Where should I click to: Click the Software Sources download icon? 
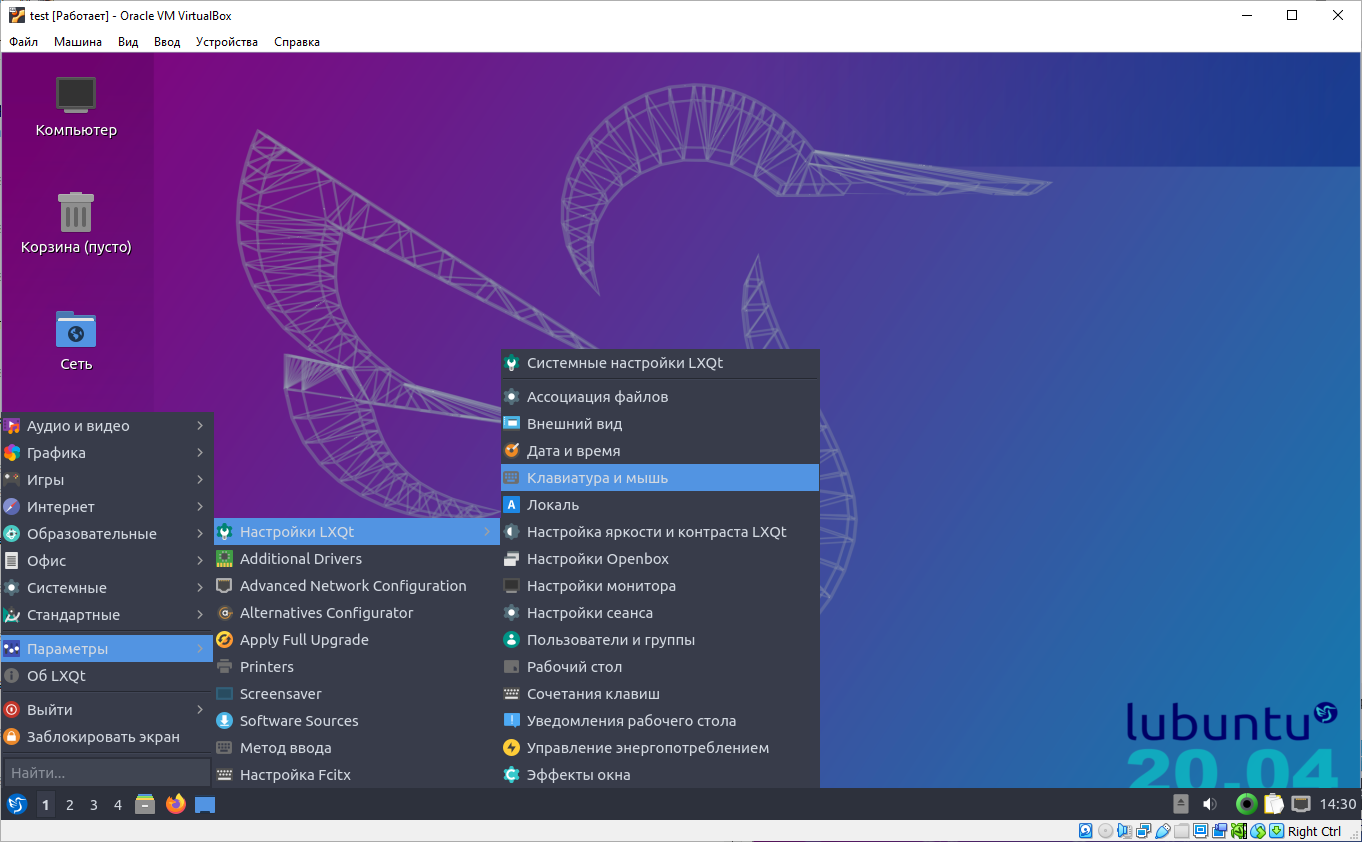pyautogui.click(x=225, y=721)
